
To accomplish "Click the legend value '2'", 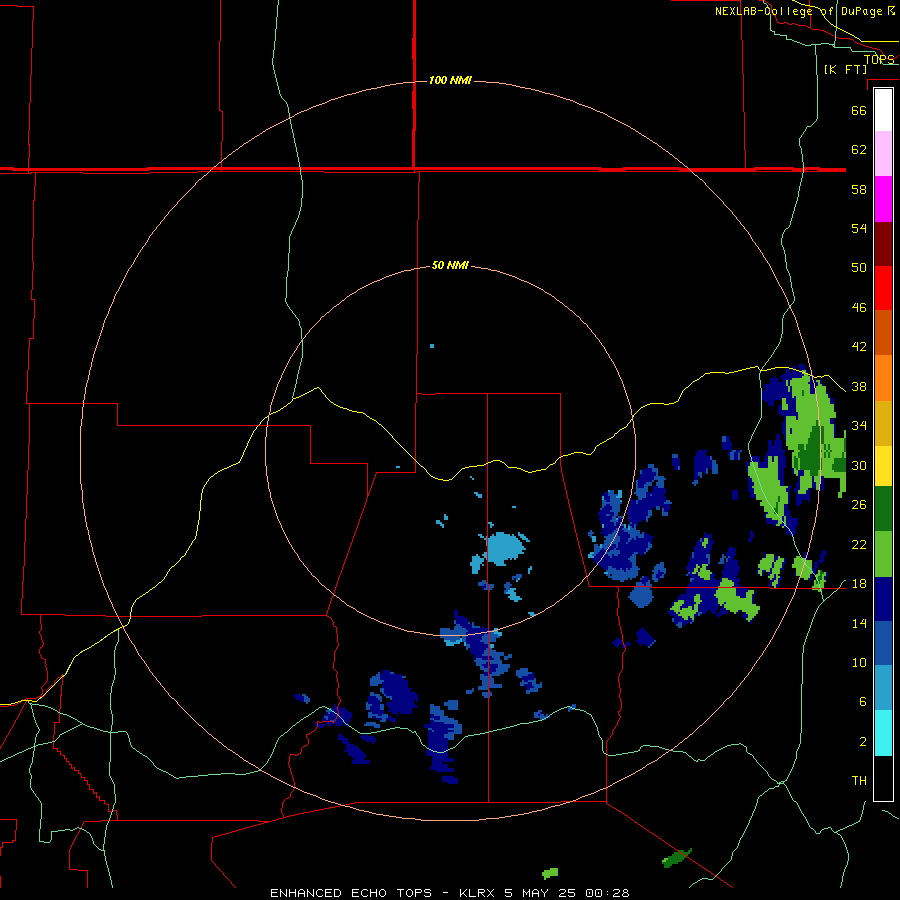I will tap(863, 742).
